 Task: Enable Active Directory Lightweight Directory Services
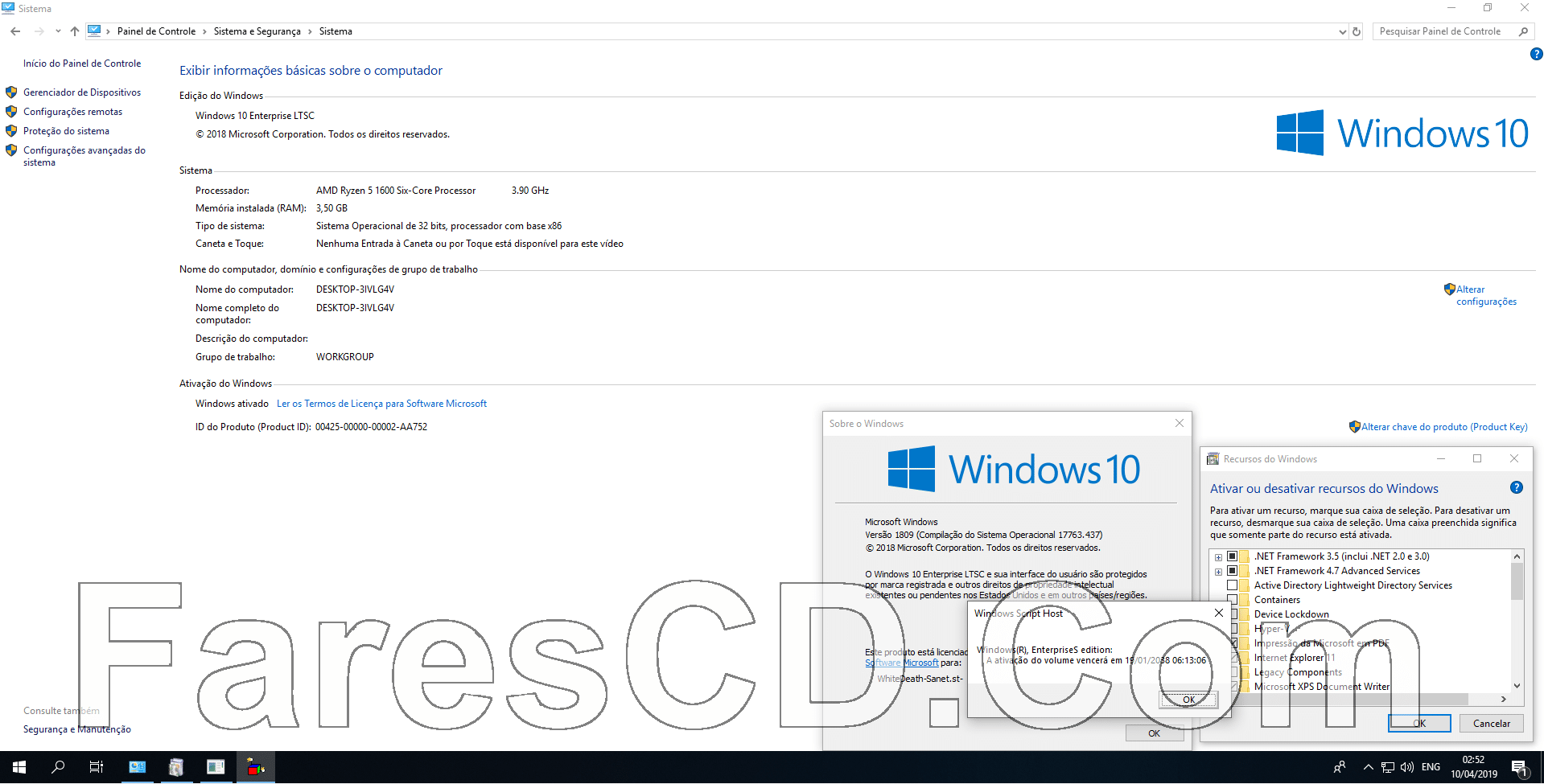(x=1233, y=585)
